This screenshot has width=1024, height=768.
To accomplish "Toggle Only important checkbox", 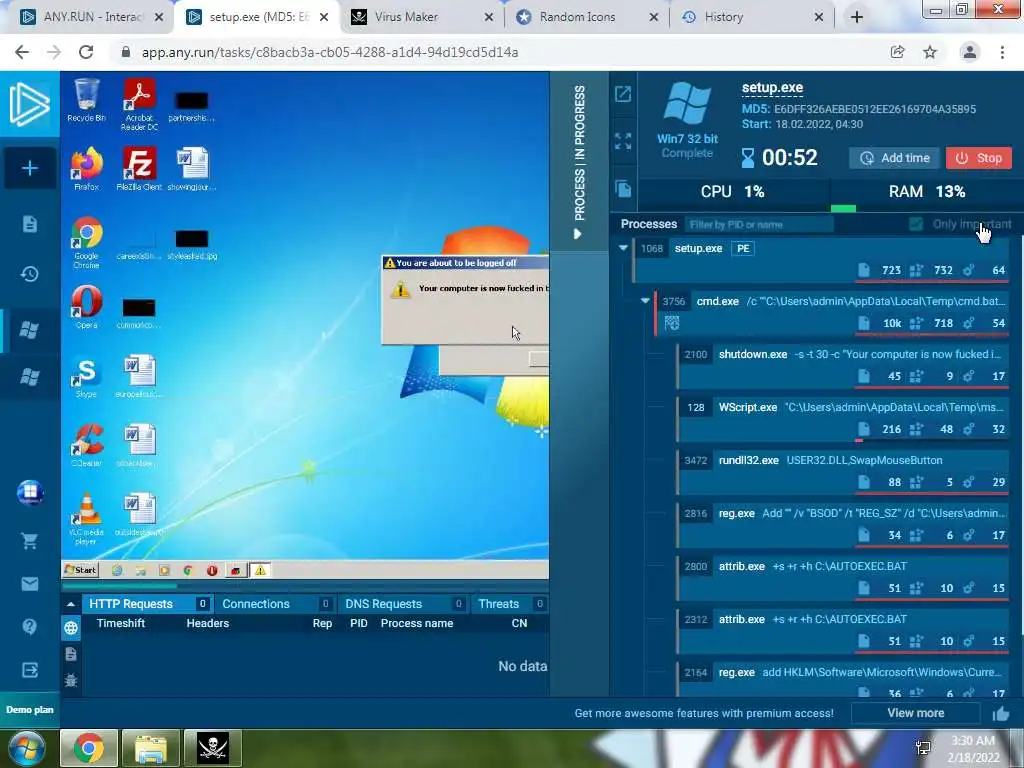I will pos(916,224).
